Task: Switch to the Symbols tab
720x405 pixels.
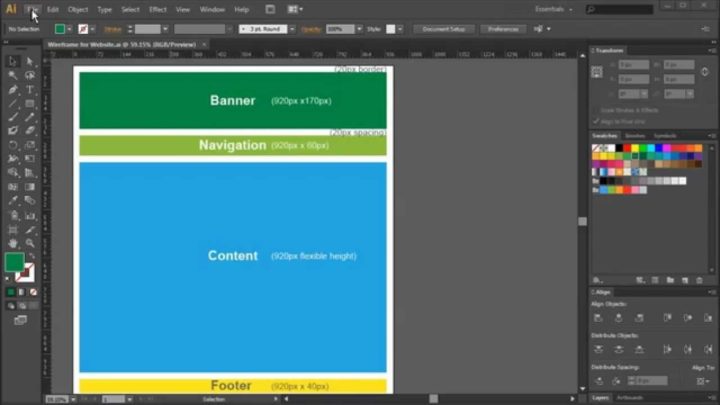Action: click(665, 136)
